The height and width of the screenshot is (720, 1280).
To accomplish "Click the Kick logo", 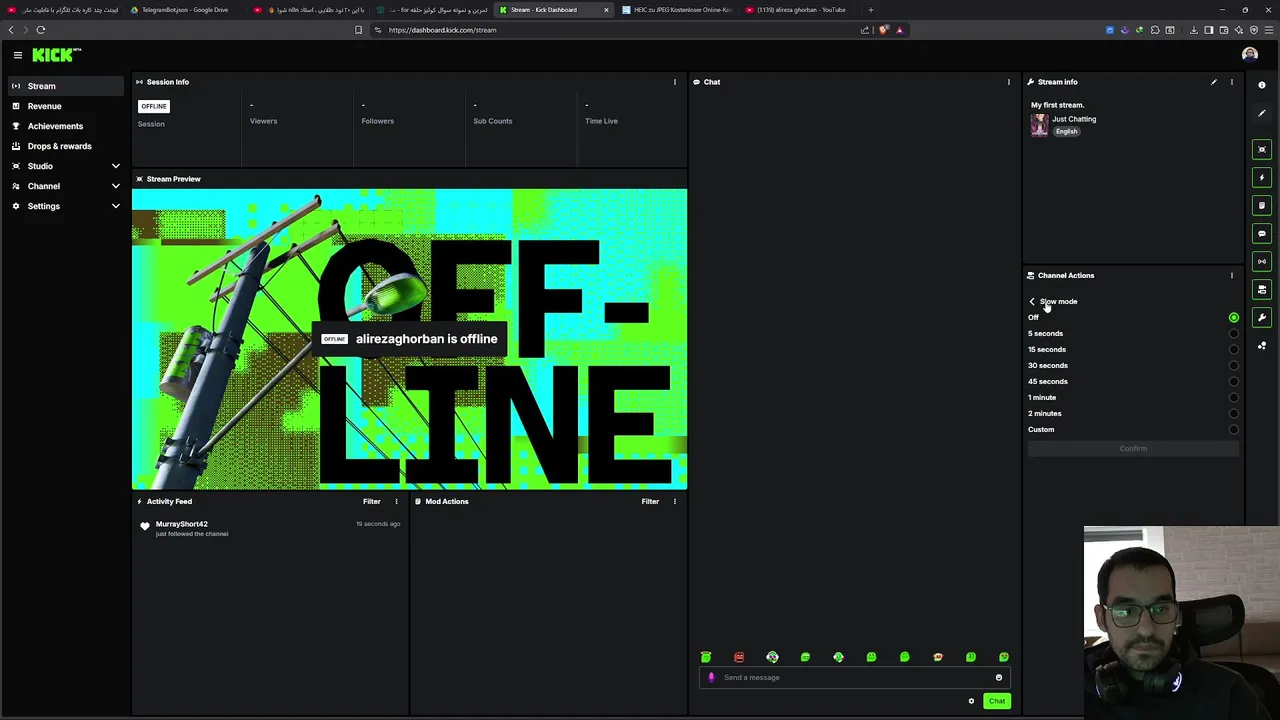I will tap(56, 55).
